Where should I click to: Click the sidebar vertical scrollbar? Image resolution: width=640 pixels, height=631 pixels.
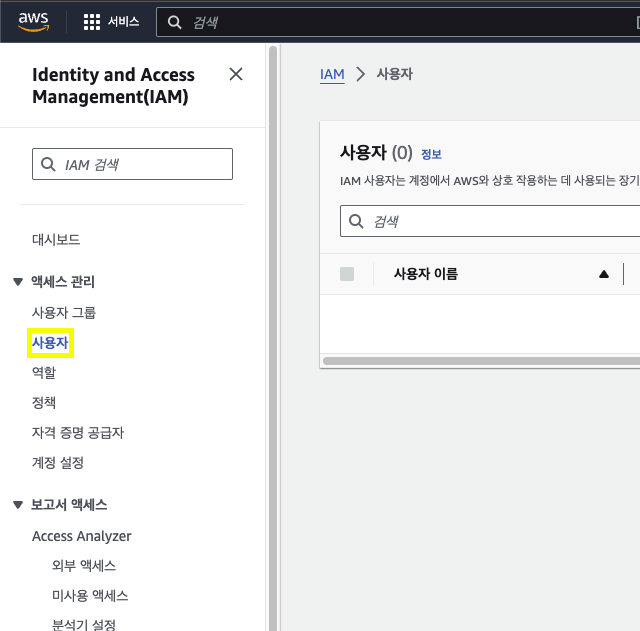point(273,339)
